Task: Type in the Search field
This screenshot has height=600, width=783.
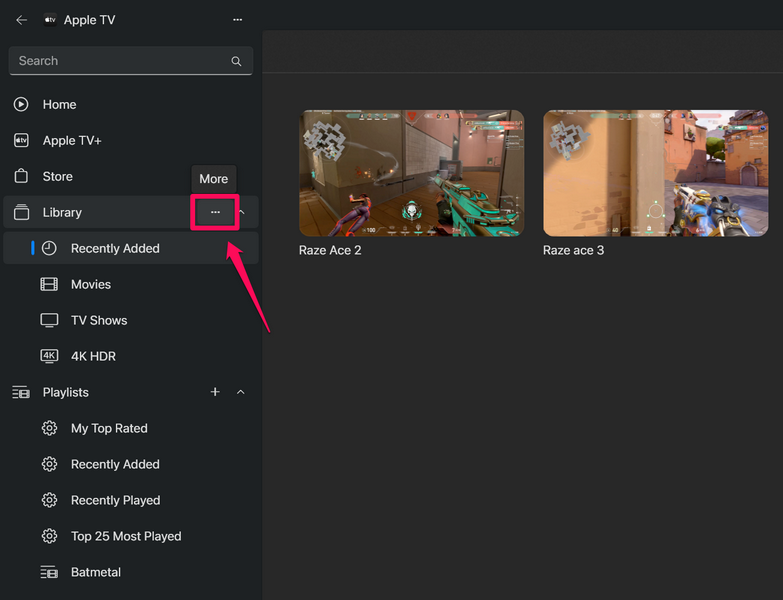Action: [120, 61]
